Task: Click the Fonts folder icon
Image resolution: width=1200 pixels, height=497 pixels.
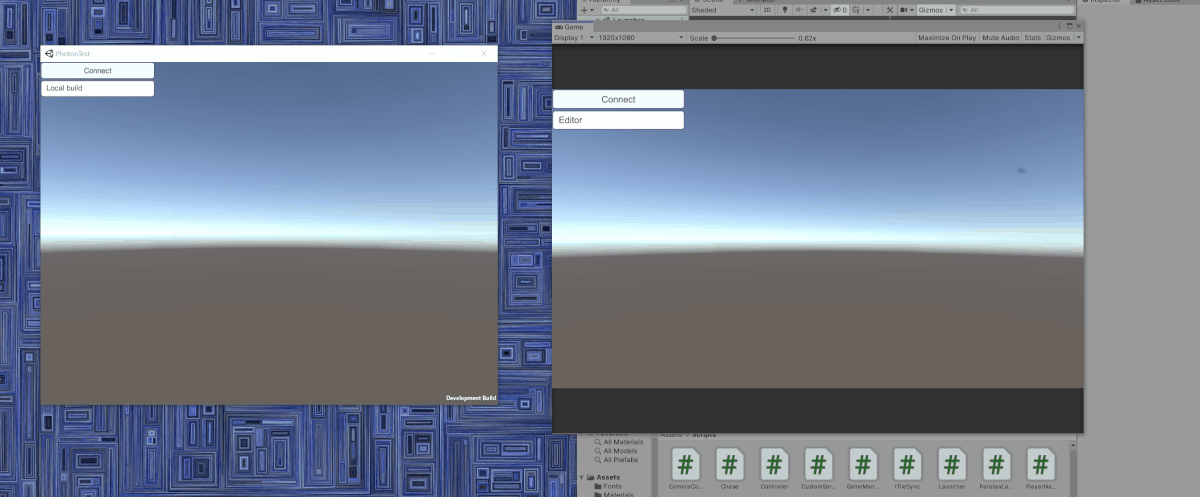Action: click(x=598, y=486)
